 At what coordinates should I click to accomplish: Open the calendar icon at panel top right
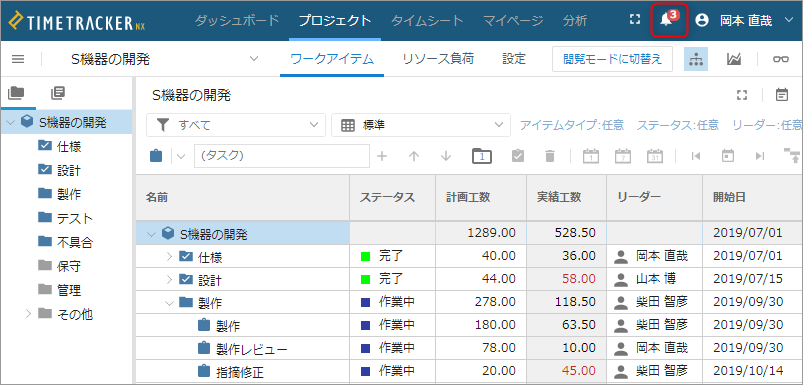(781, 95)
